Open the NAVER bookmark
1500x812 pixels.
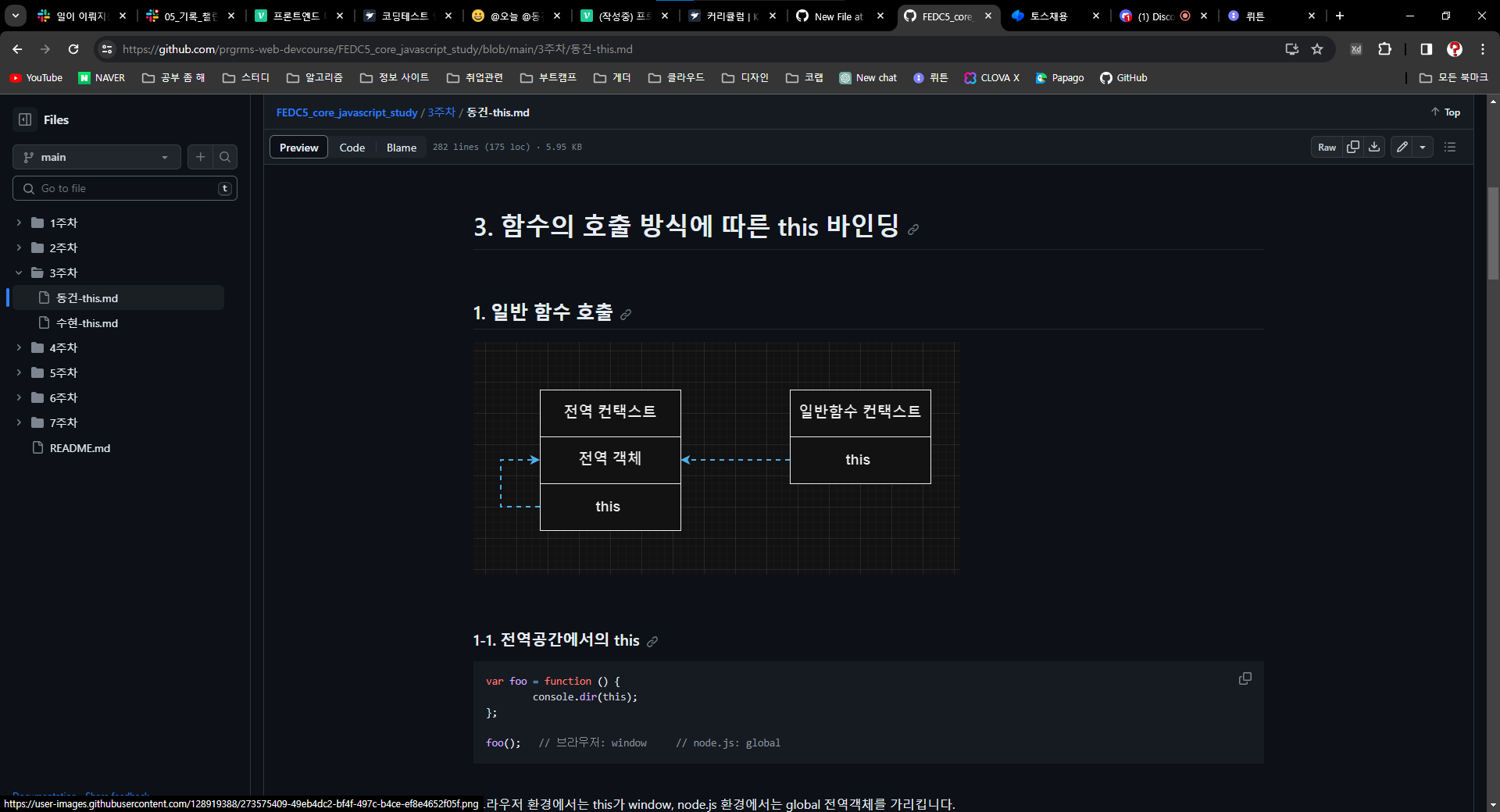102,78
